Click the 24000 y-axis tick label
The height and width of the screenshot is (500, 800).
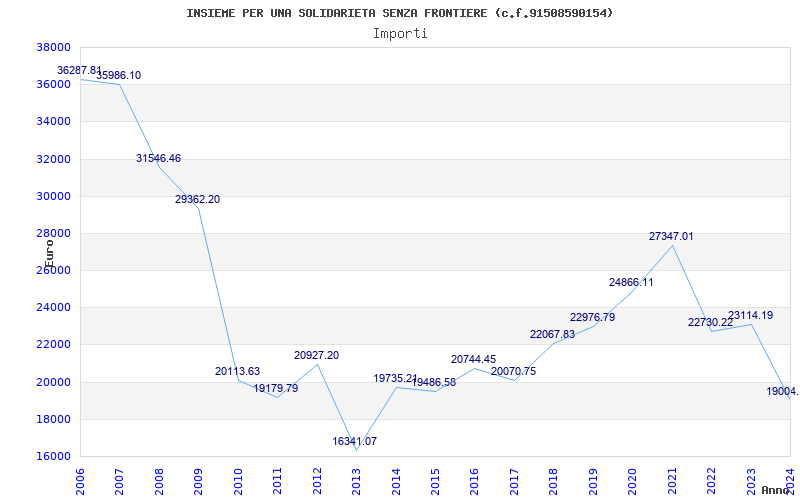coord(53,308)
